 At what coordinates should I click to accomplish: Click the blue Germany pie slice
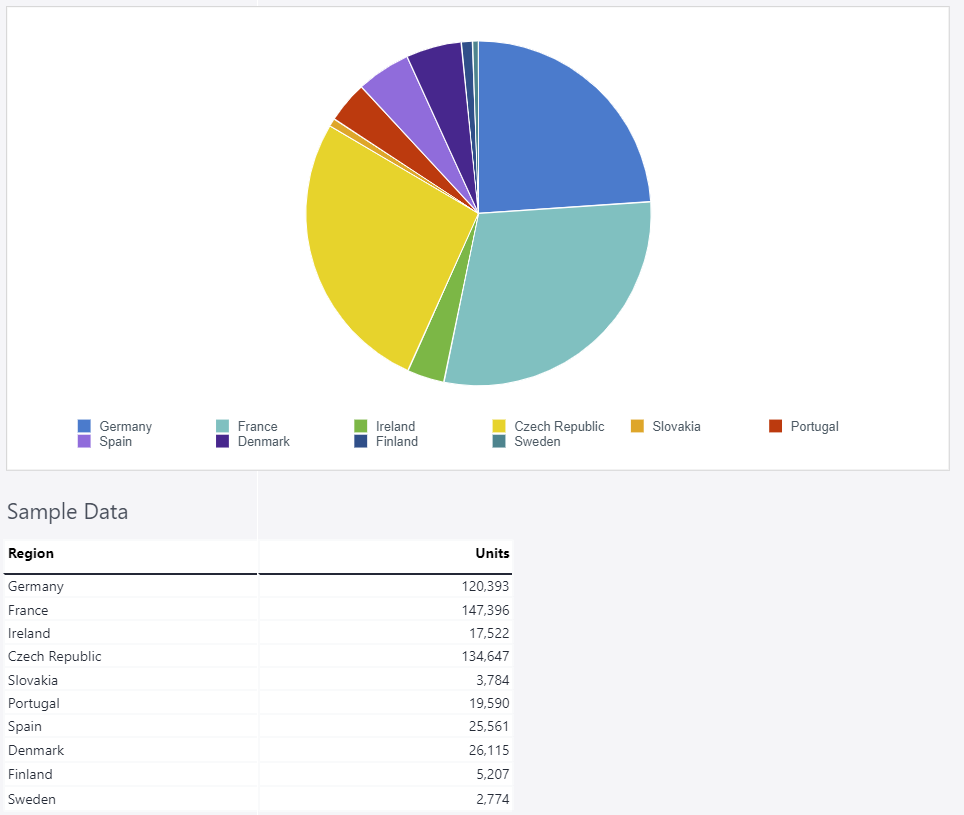(x=560, y=130)
